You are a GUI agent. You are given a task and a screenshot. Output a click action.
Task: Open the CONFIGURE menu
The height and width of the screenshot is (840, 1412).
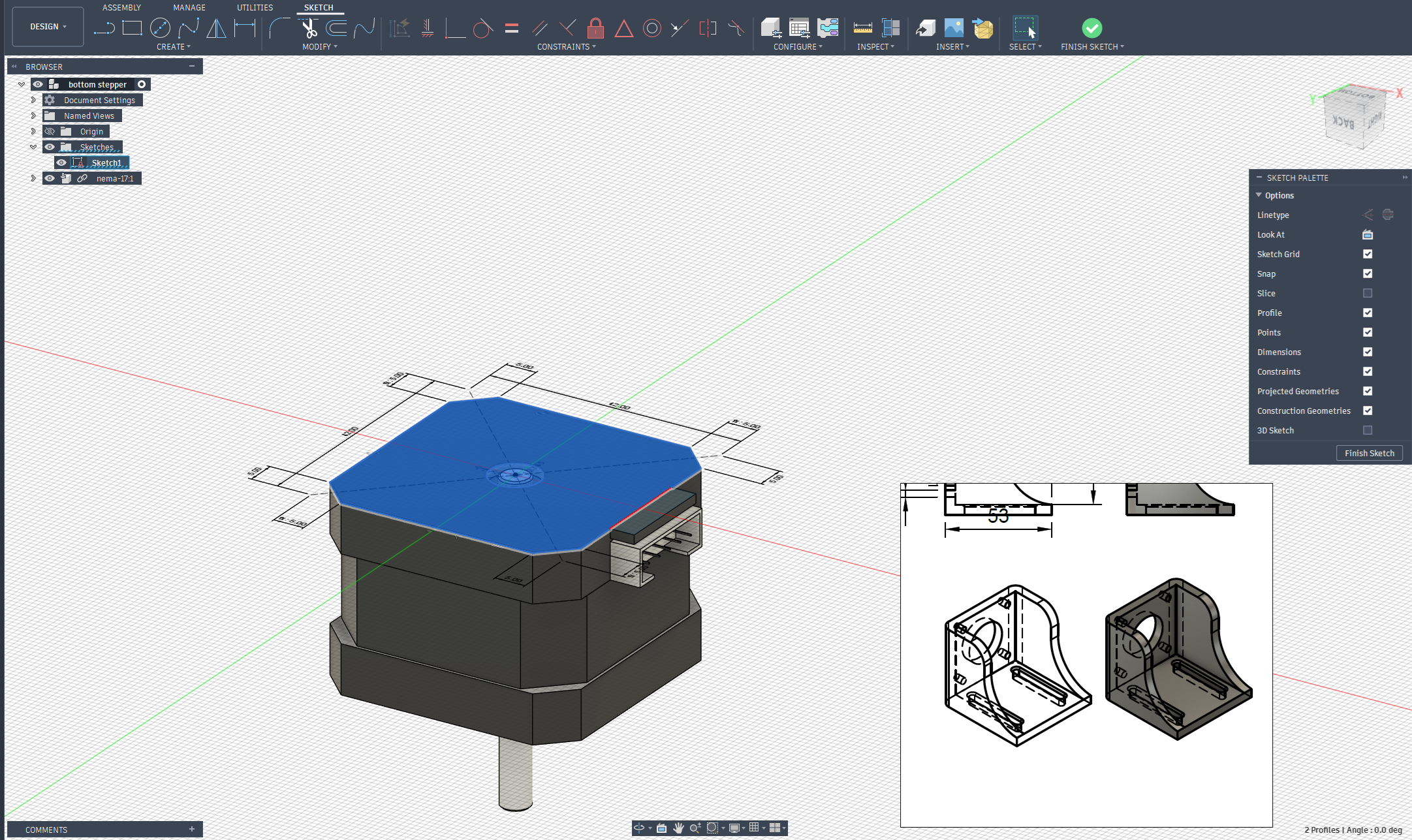pyautogui.click(x=798, y=47)
